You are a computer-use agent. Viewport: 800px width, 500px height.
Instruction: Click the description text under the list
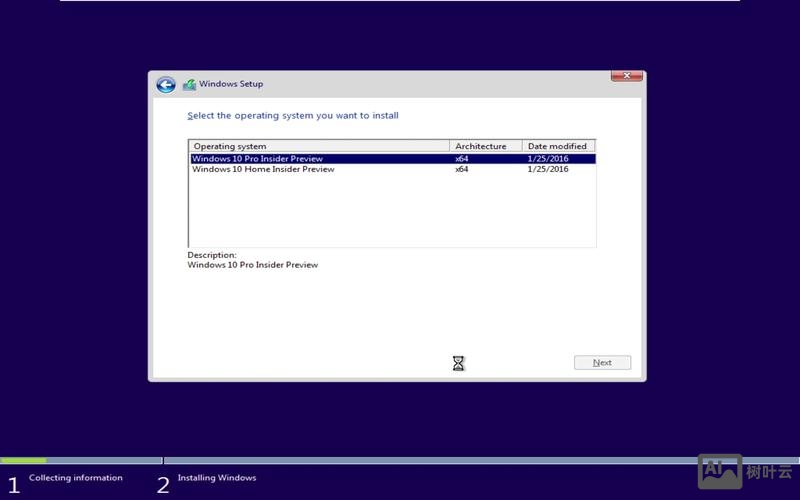tap(252, 265)
